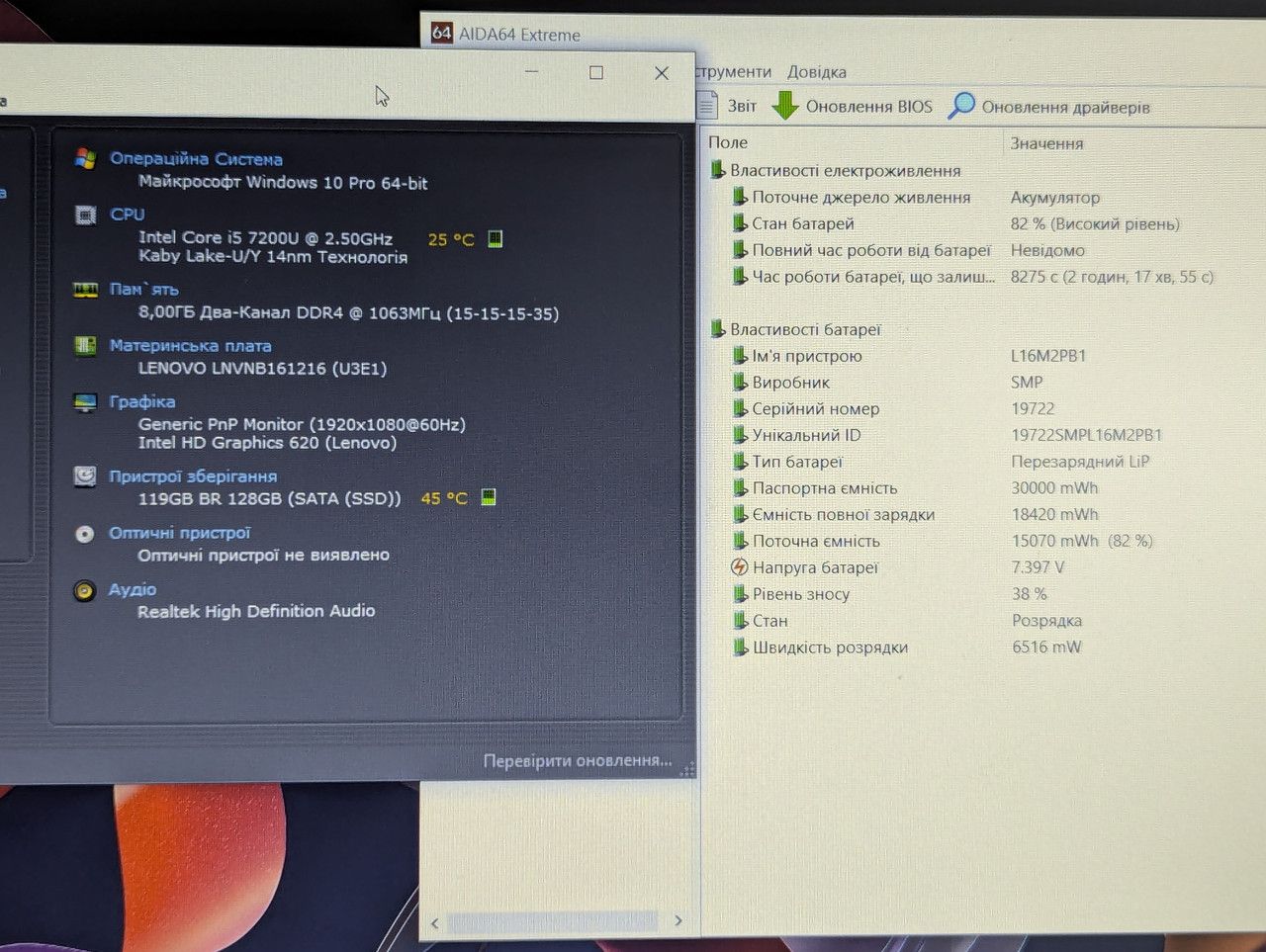Click battery icon beside Властивості електроживлення
The height and width of the screenshot is (952, 1266).
pyautogui.click(x=717, y=170)
